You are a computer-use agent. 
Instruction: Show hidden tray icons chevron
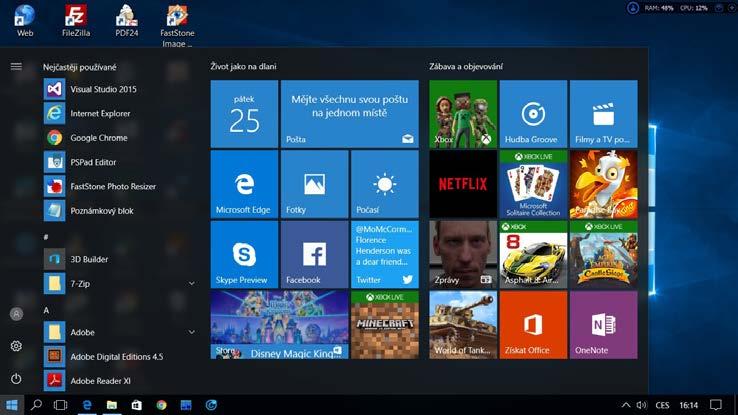626,405
